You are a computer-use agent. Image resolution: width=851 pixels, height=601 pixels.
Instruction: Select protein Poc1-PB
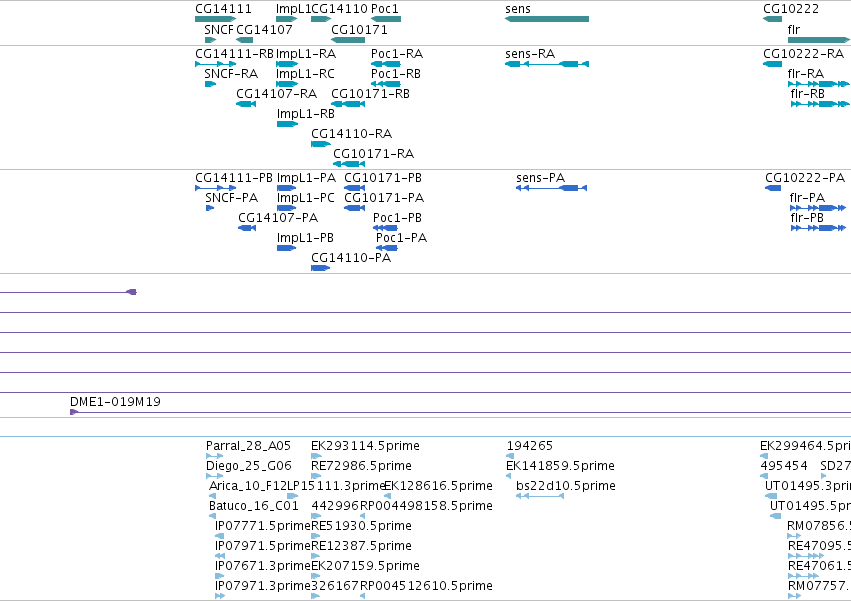pos(385,229)
